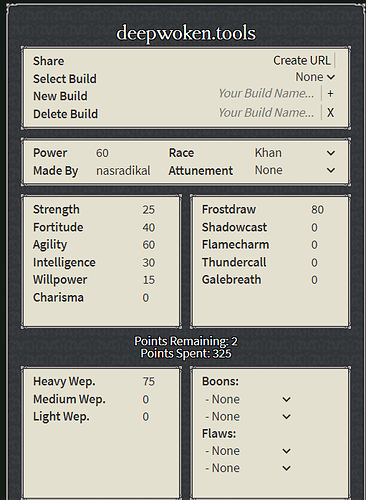This screenshot has width=366, height=500.
Task: Click the X icon to delete build
Action: 330,113
